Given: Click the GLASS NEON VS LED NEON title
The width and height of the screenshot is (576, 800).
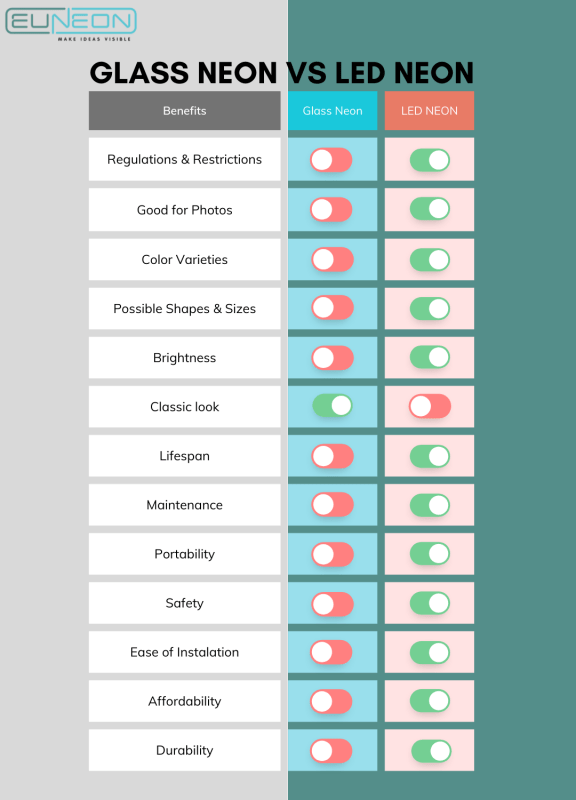Looking at the screenshot, I should [x=282, y=72].
